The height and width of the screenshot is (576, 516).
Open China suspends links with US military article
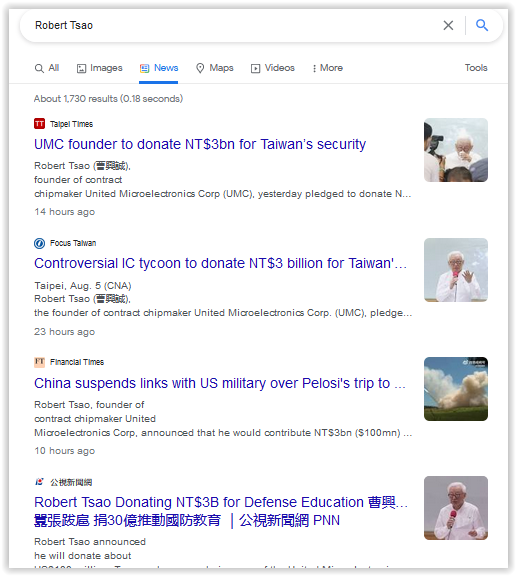220,383
